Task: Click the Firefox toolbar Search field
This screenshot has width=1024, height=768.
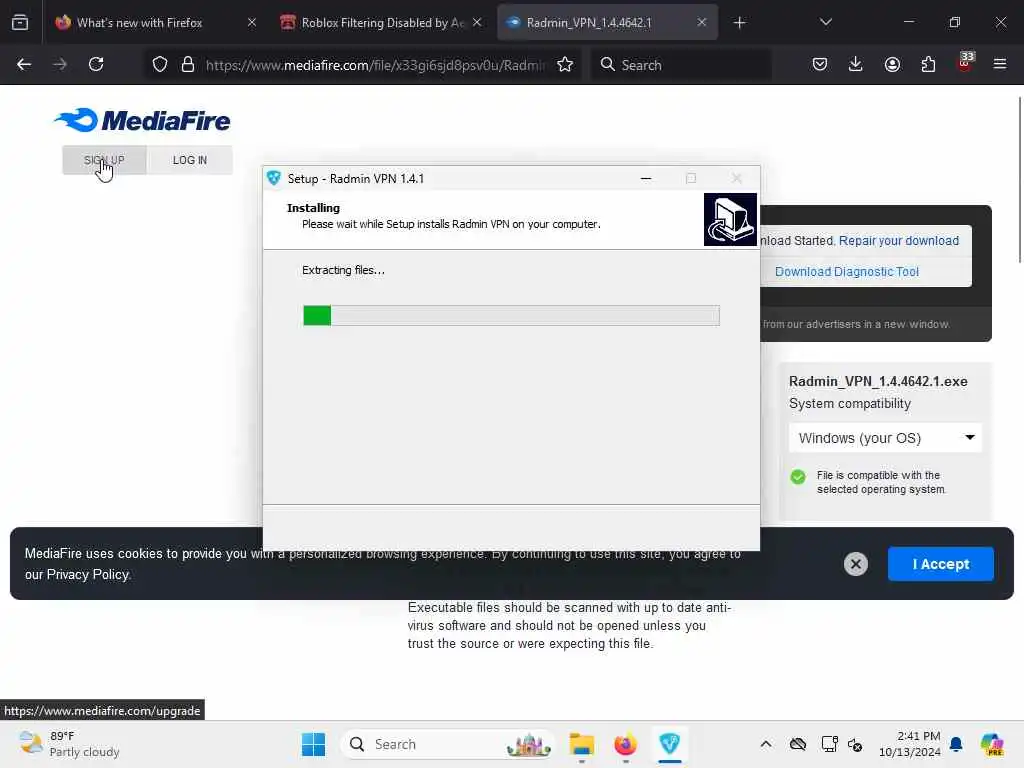Action: 681,65
